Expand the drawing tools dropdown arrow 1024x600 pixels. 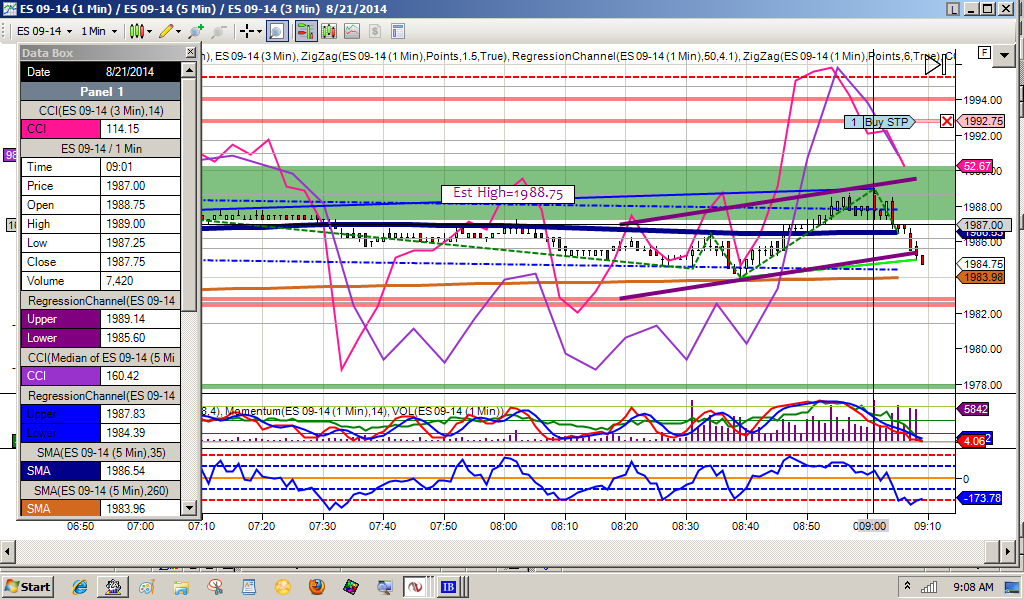point(178,31)
